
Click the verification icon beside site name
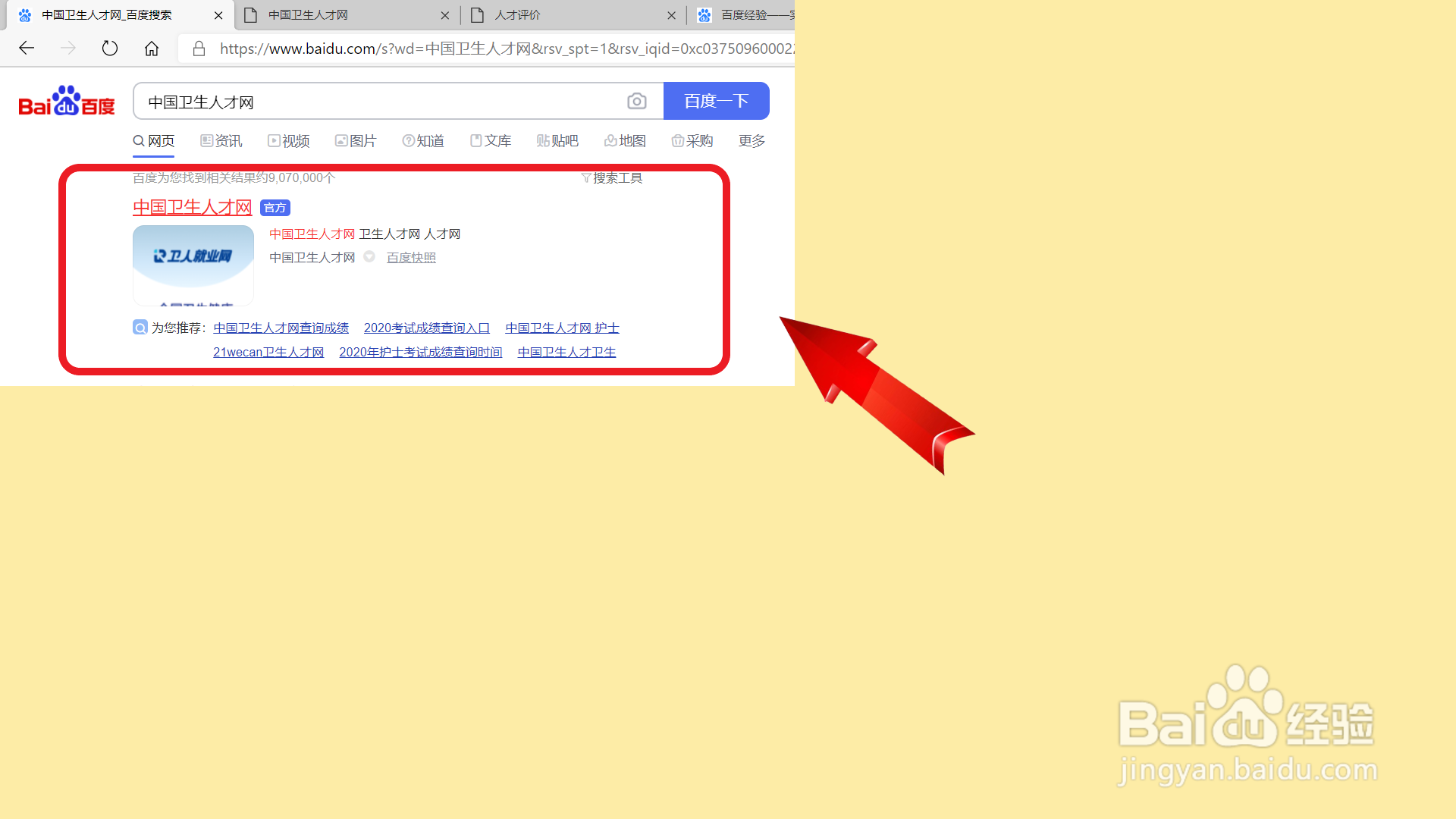369,257
